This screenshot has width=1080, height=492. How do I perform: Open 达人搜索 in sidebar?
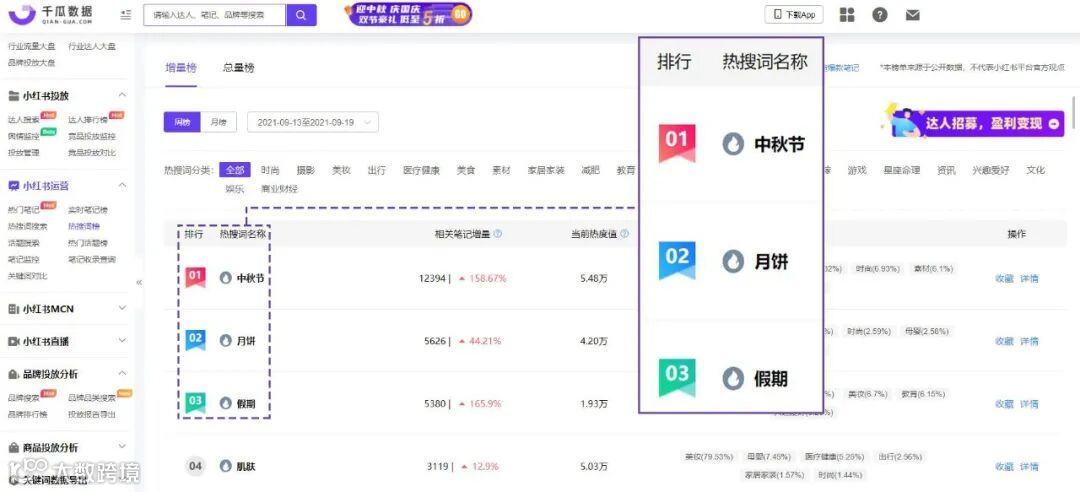pos(23,119)
